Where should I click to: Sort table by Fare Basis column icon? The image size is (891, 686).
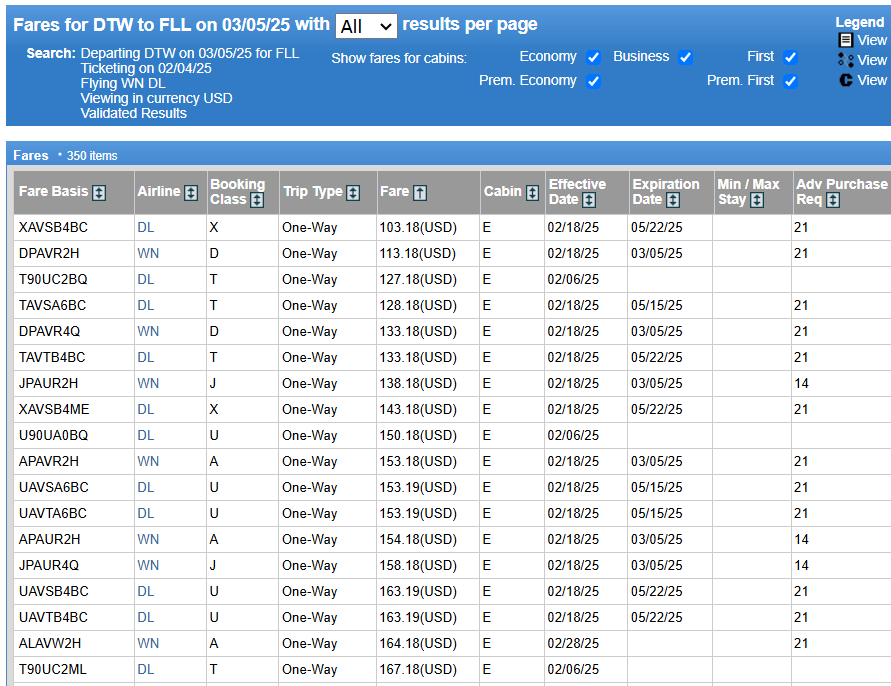[99, 193]
